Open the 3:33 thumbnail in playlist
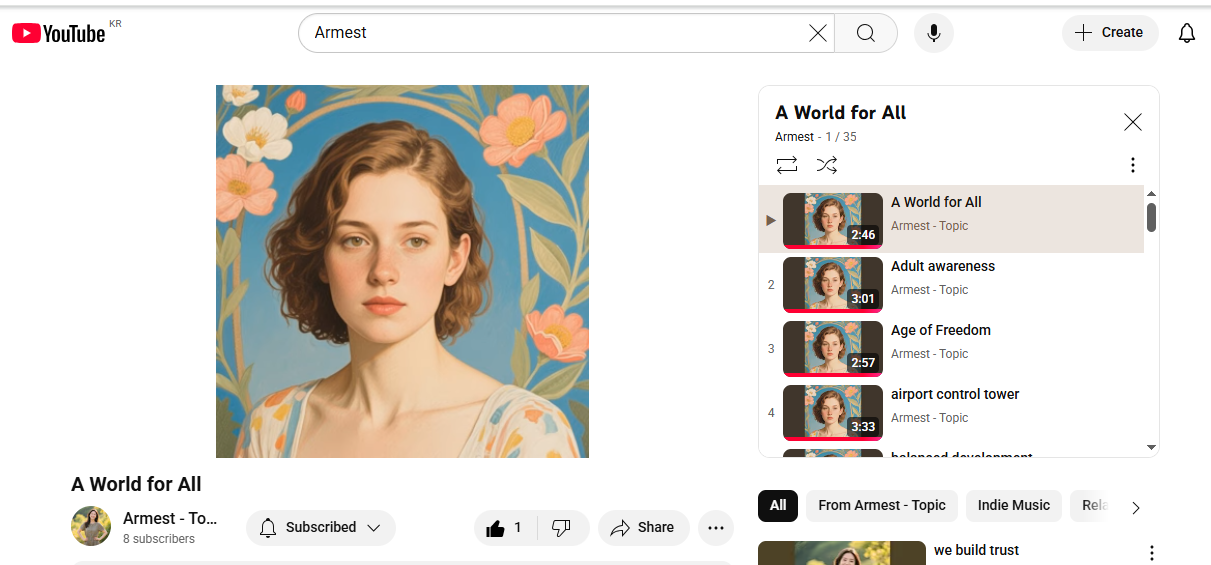 [833, 412]
